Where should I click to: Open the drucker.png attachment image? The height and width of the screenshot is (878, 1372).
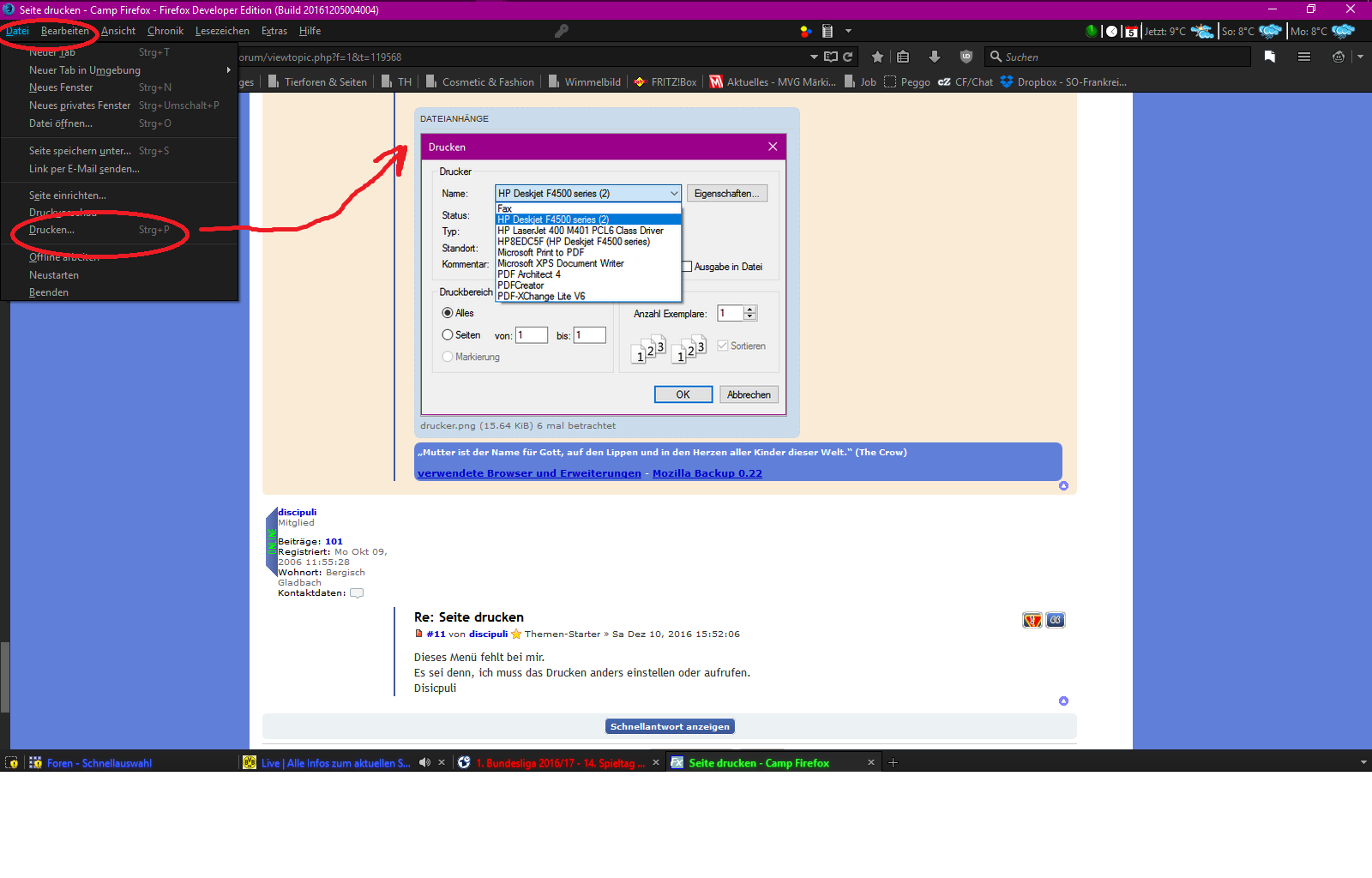pyautogui.click(x=604, y=274)
